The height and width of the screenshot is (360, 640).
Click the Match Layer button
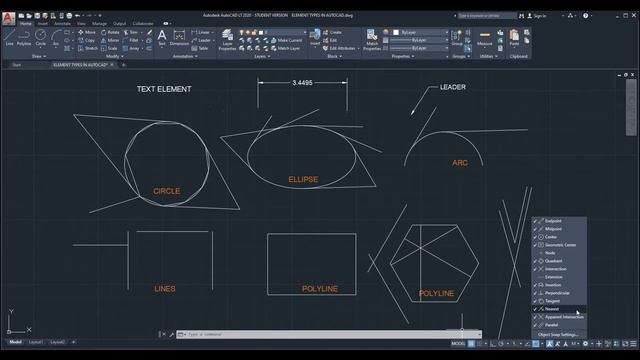point(286,48)
